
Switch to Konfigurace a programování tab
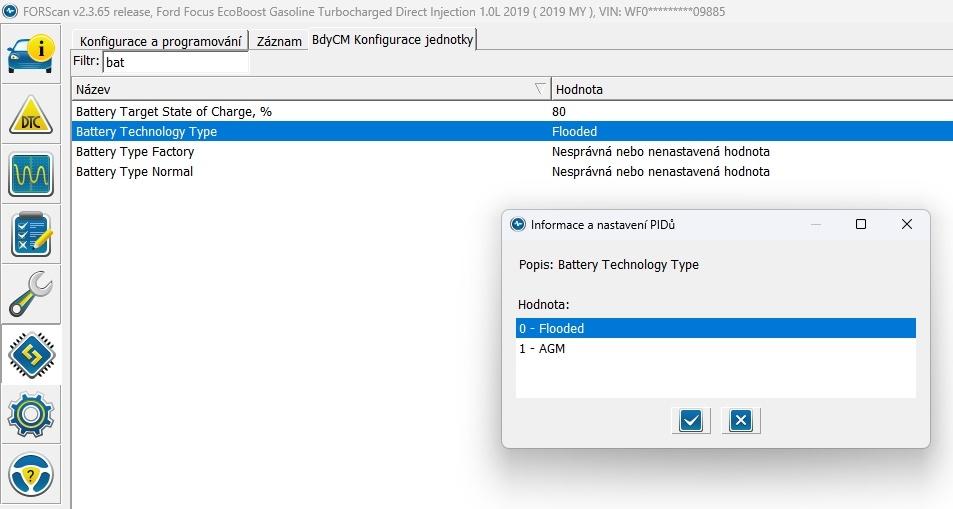click(x=160, y=41)
